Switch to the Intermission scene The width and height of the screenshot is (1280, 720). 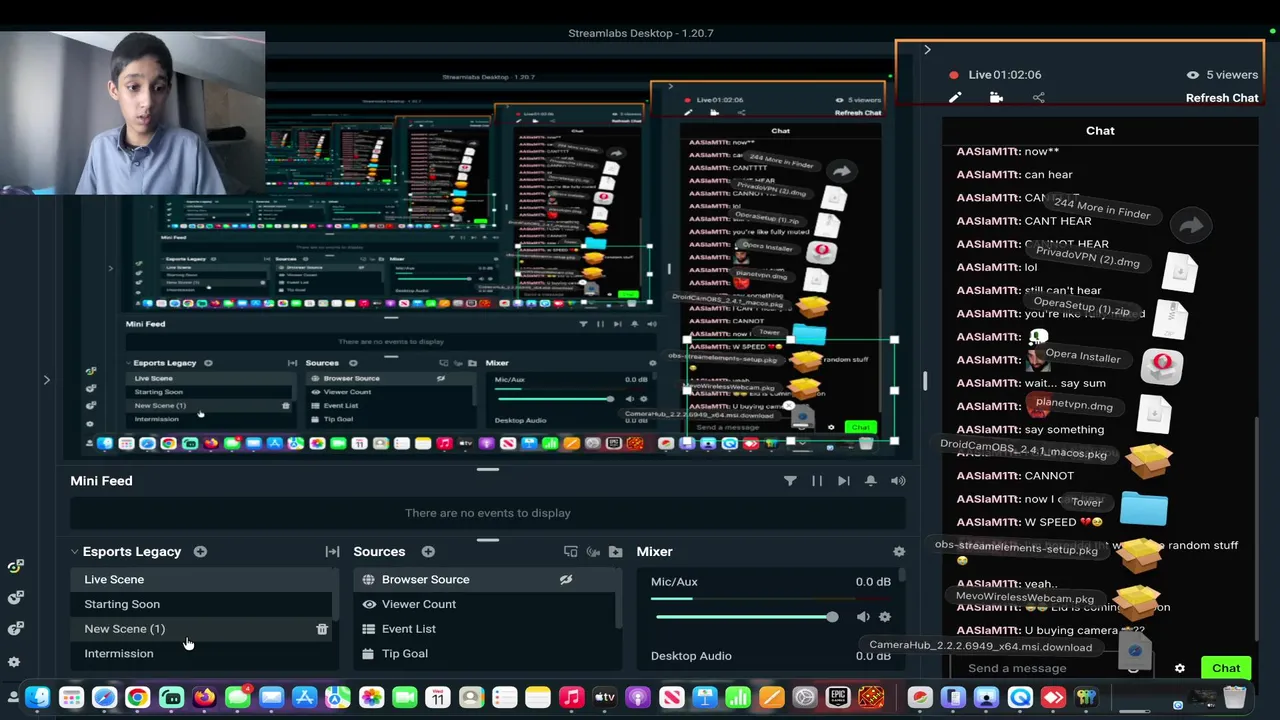(201, 654)
